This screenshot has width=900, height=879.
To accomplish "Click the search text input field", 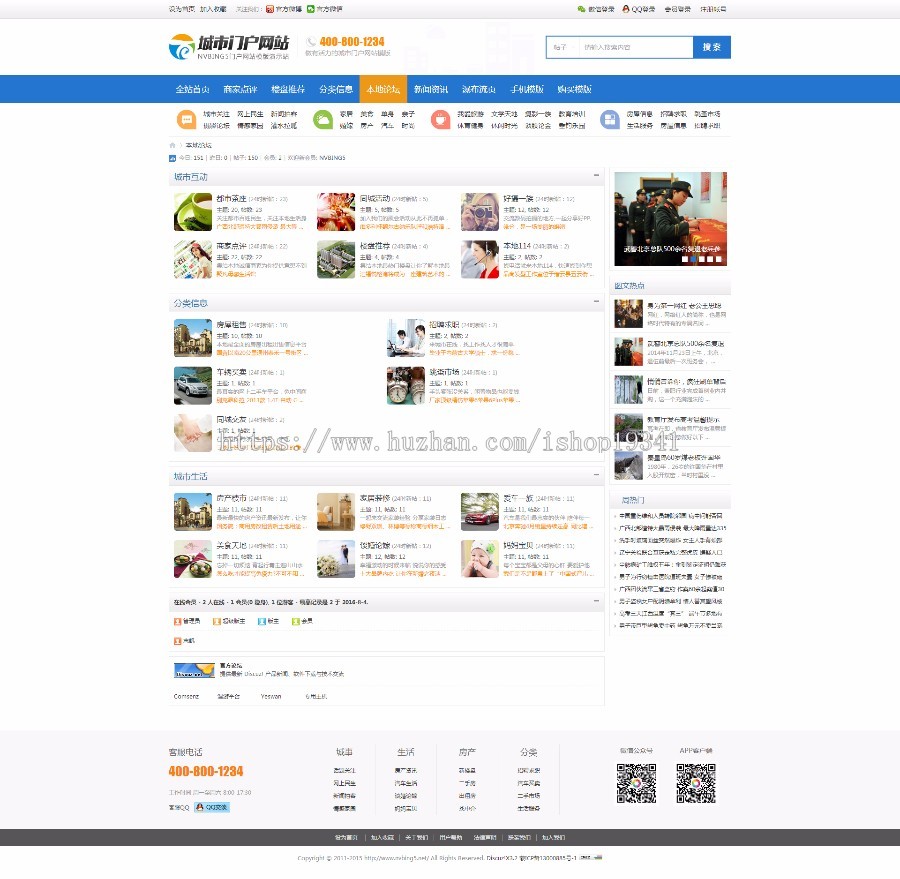I will click(x=635, y=47).
